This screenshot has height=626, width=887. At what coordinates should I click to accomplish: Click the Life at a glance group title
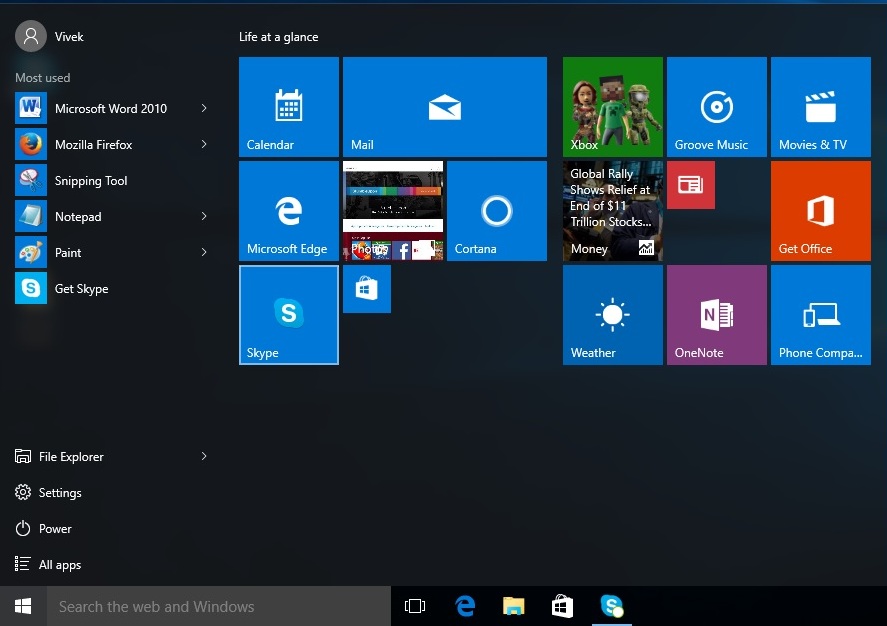pos(278,37)
